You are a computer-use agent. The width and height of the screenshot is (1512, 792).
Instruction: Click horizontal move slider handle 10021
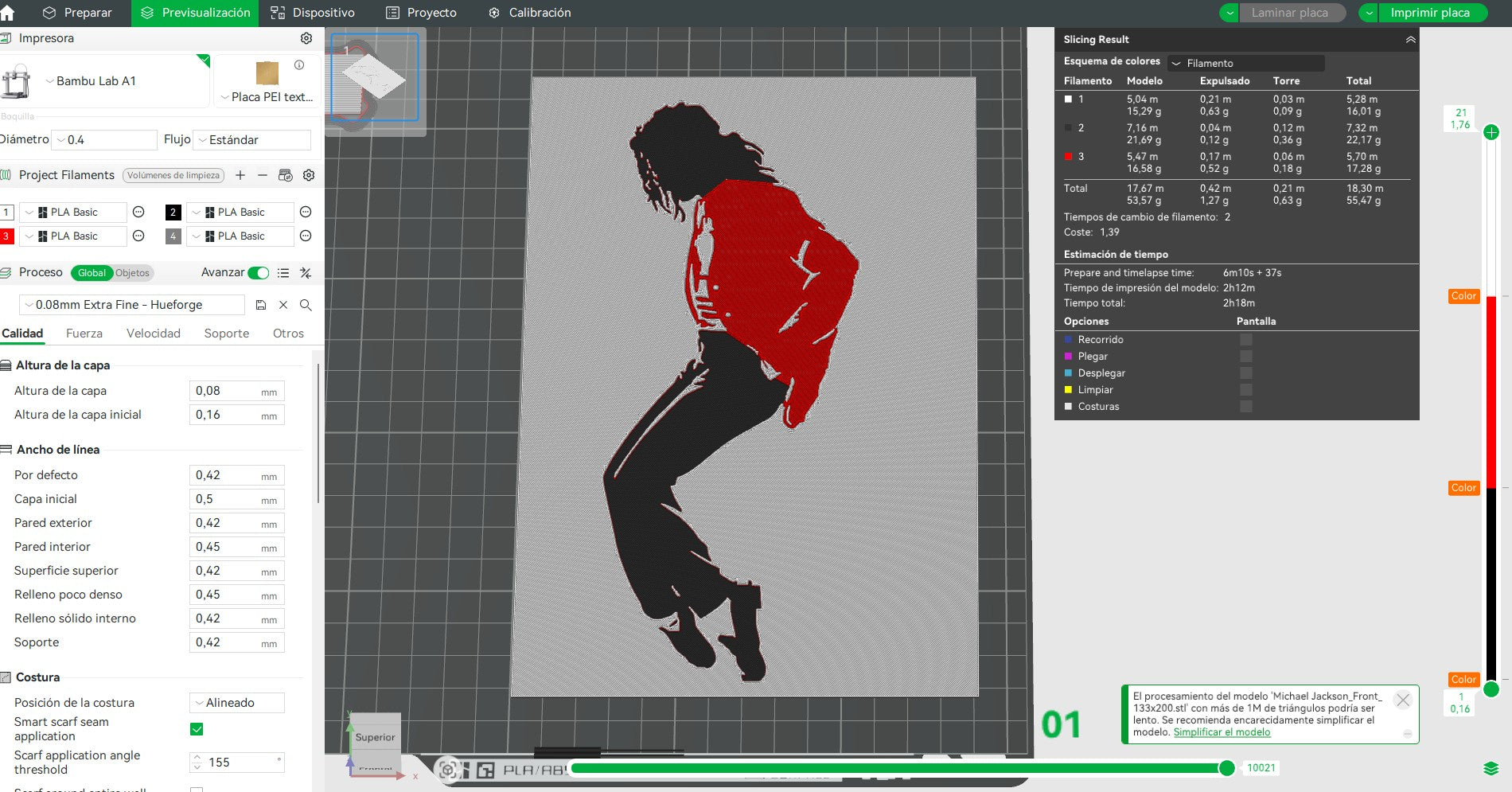[1227, 768]
